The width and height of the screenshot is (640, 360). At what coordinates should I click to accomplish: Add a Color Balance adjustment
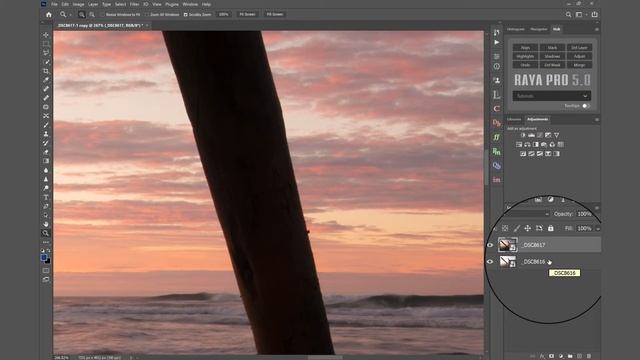tap(527, 144)
